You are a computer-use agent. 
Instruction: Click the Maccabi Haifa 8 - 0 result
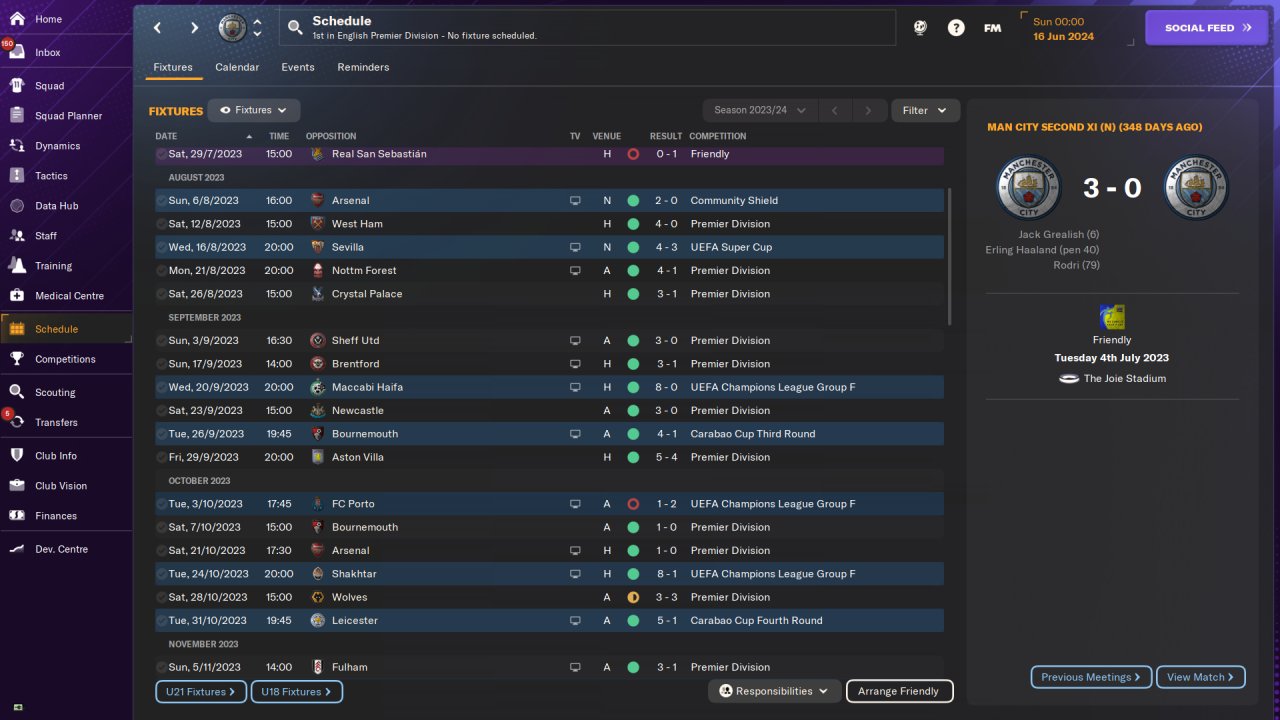665,387
